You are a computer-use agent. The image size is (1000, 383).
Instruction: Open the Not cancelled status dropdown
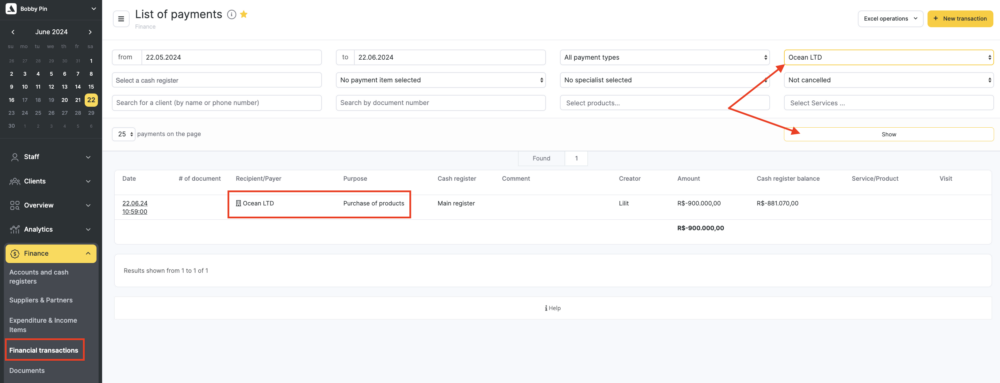[x=889, y=80]
